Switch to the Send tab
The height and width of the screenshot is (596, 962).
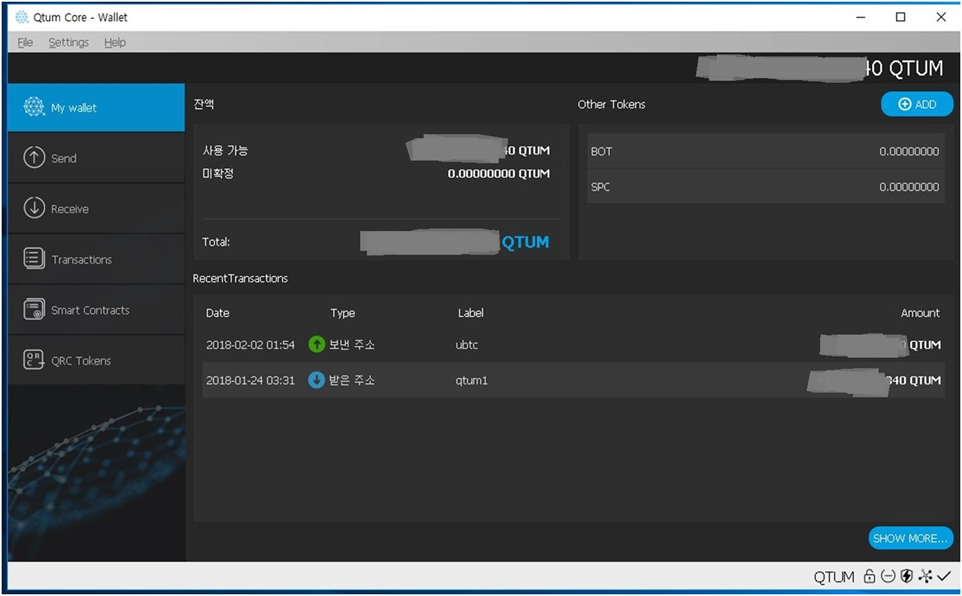coord(96,158)
